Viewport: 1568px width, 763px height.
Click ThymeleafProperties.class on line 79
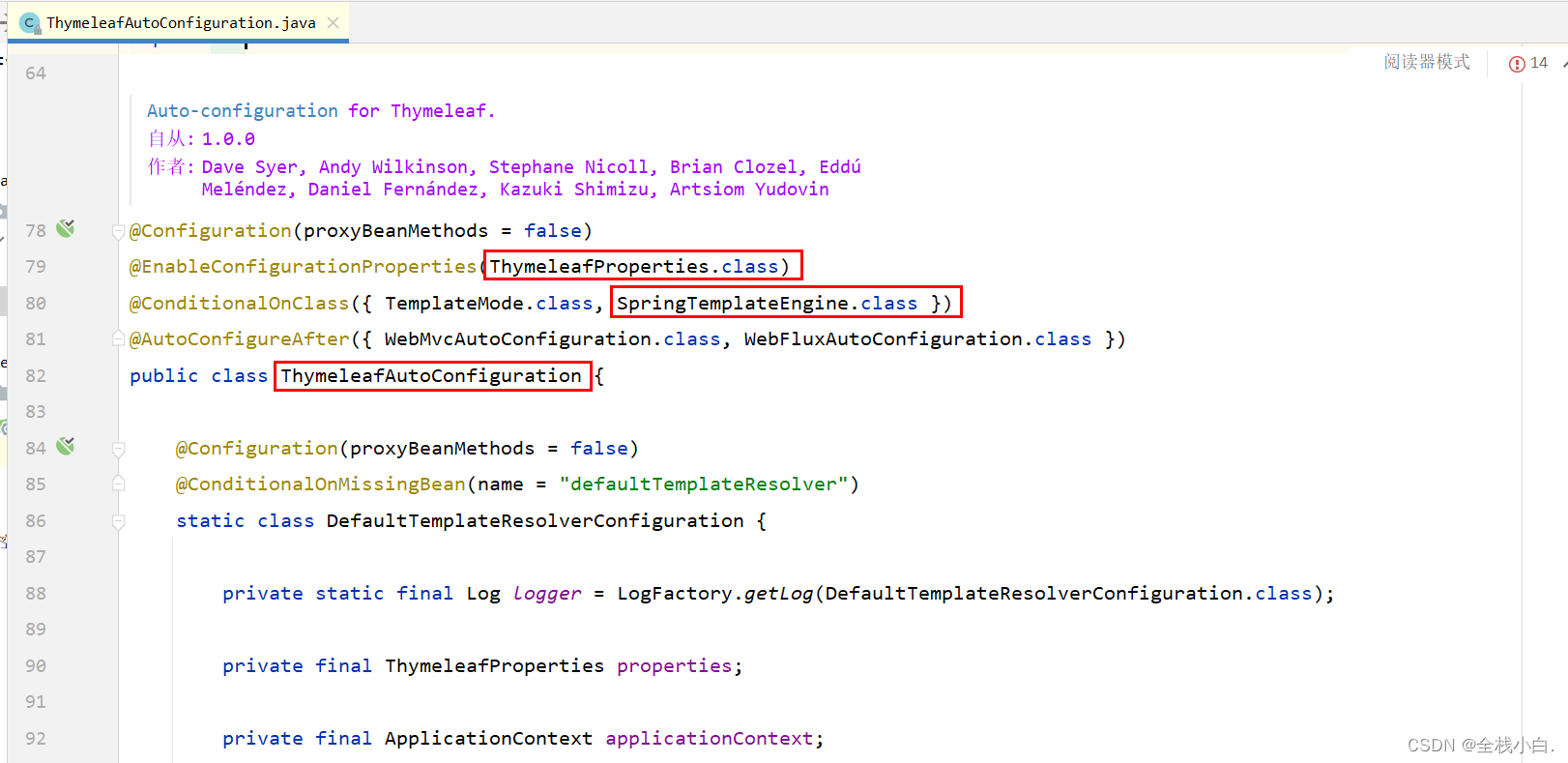tap(634, 267)
